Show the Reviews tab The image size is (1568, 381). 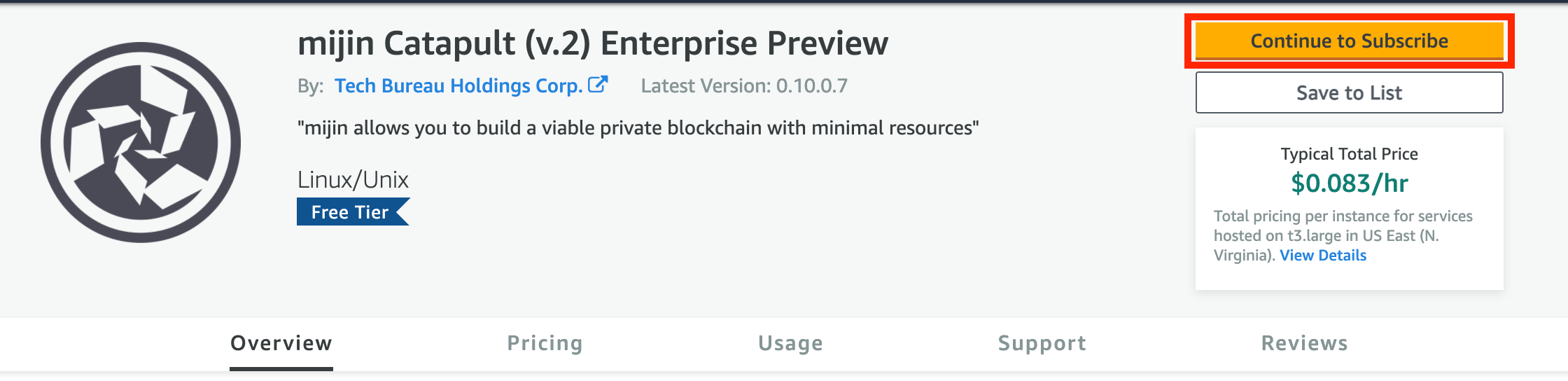pyautogui.click(x=1304, y=343)
